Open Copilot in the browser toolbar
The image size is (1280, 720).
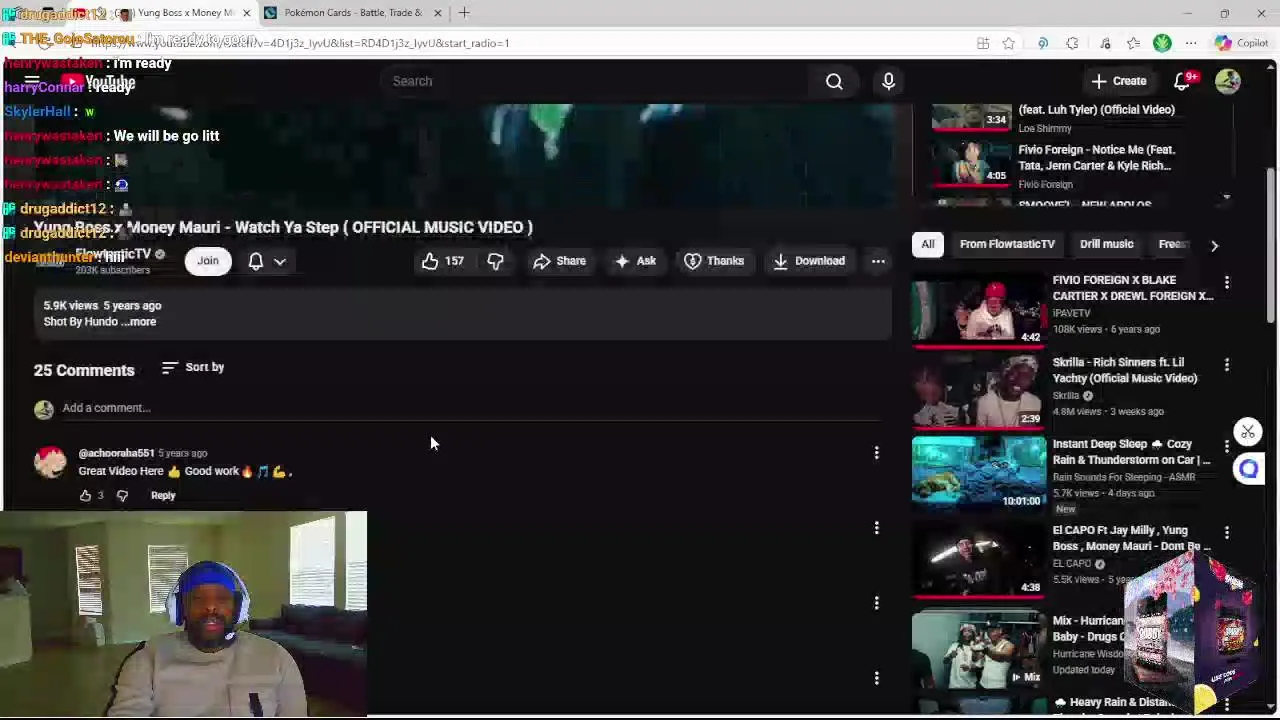(x=1241, y=43)
